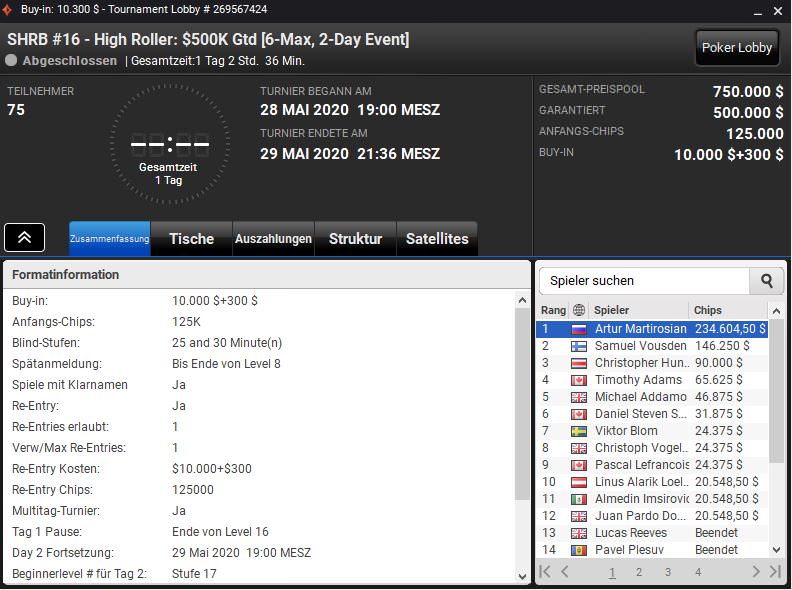Collapse header with double-chevron up button
This screenshot has height=590, width=792.
[x=24, y=237]
